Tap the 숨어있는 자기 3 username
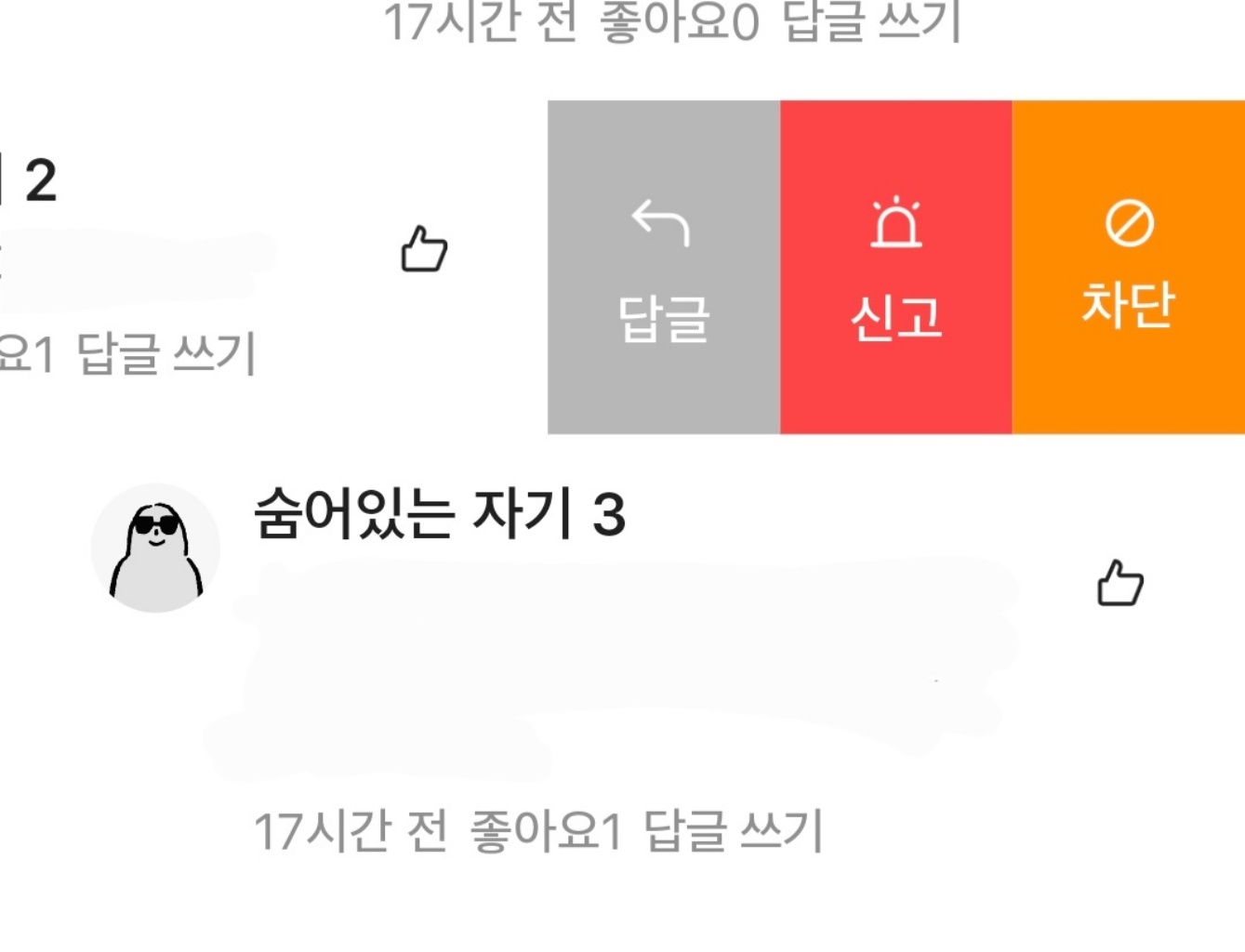 click(x=440, y=513)
